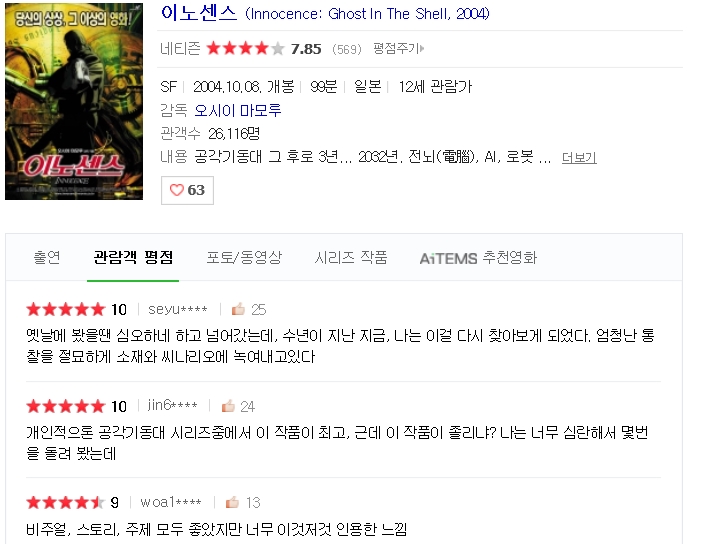Expand plot summary with 더보기
The width and height of the screenshot is (720, 544).
(579, 158)
